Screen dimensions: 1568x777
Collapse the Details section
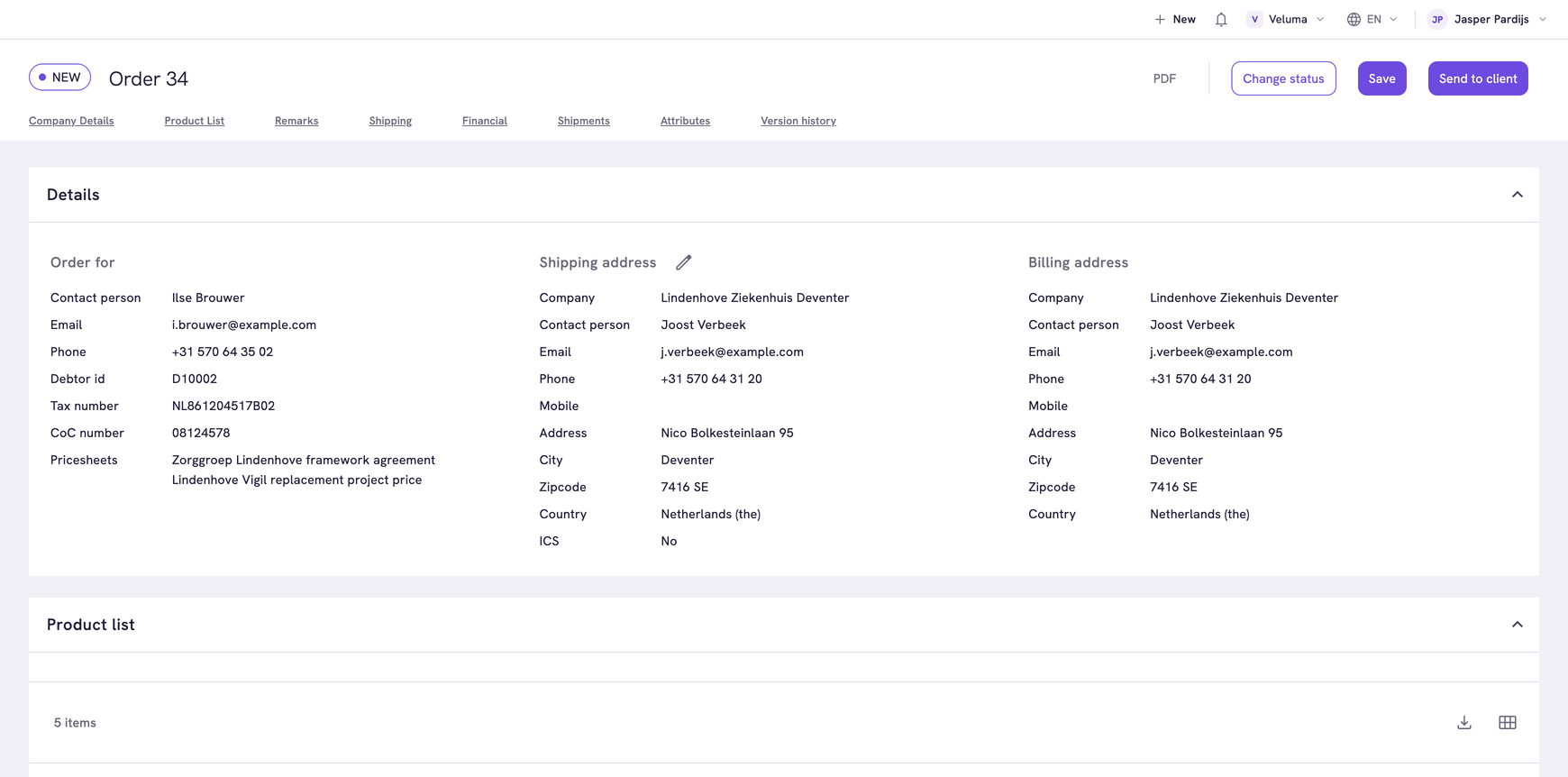click(x=1518, y=195)
